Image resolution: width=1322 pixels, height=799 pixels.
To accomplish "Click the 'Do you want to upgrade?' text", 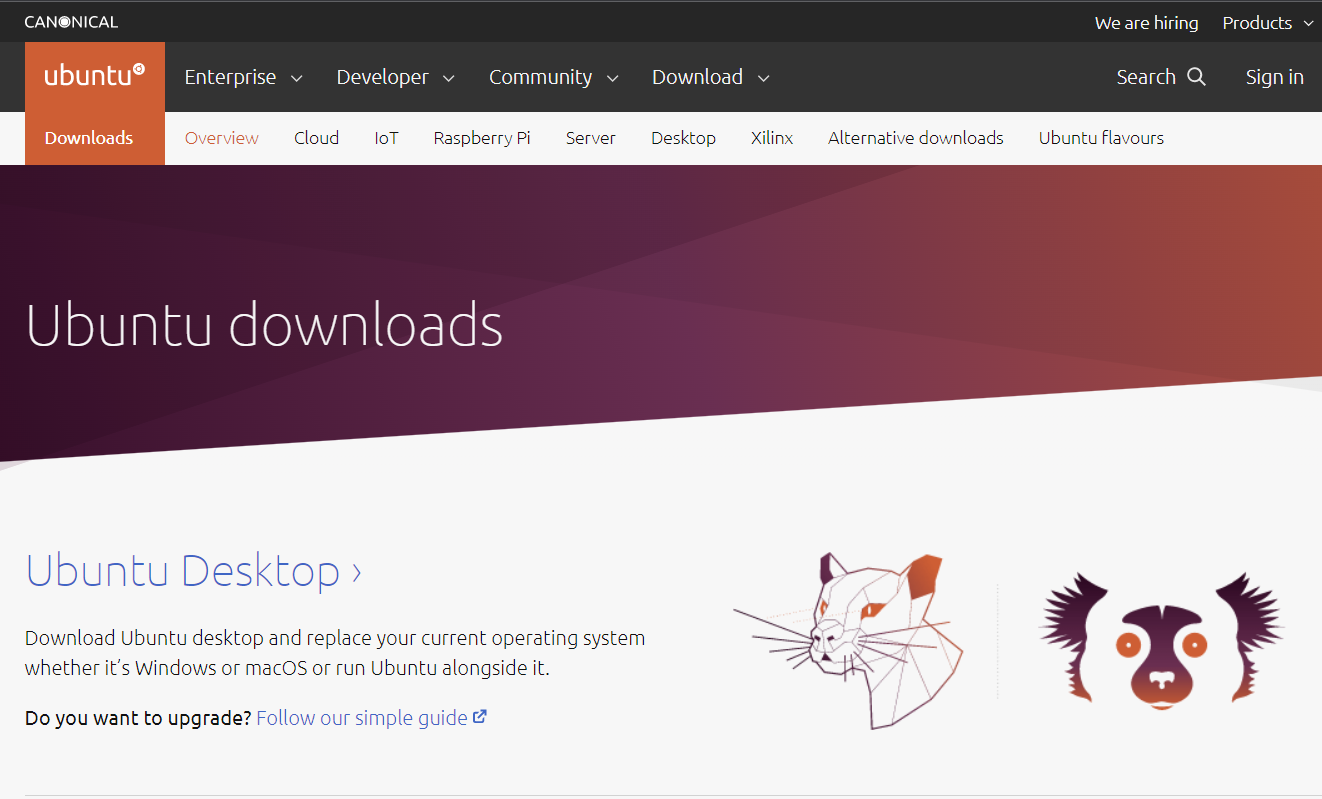I will 138,717.
